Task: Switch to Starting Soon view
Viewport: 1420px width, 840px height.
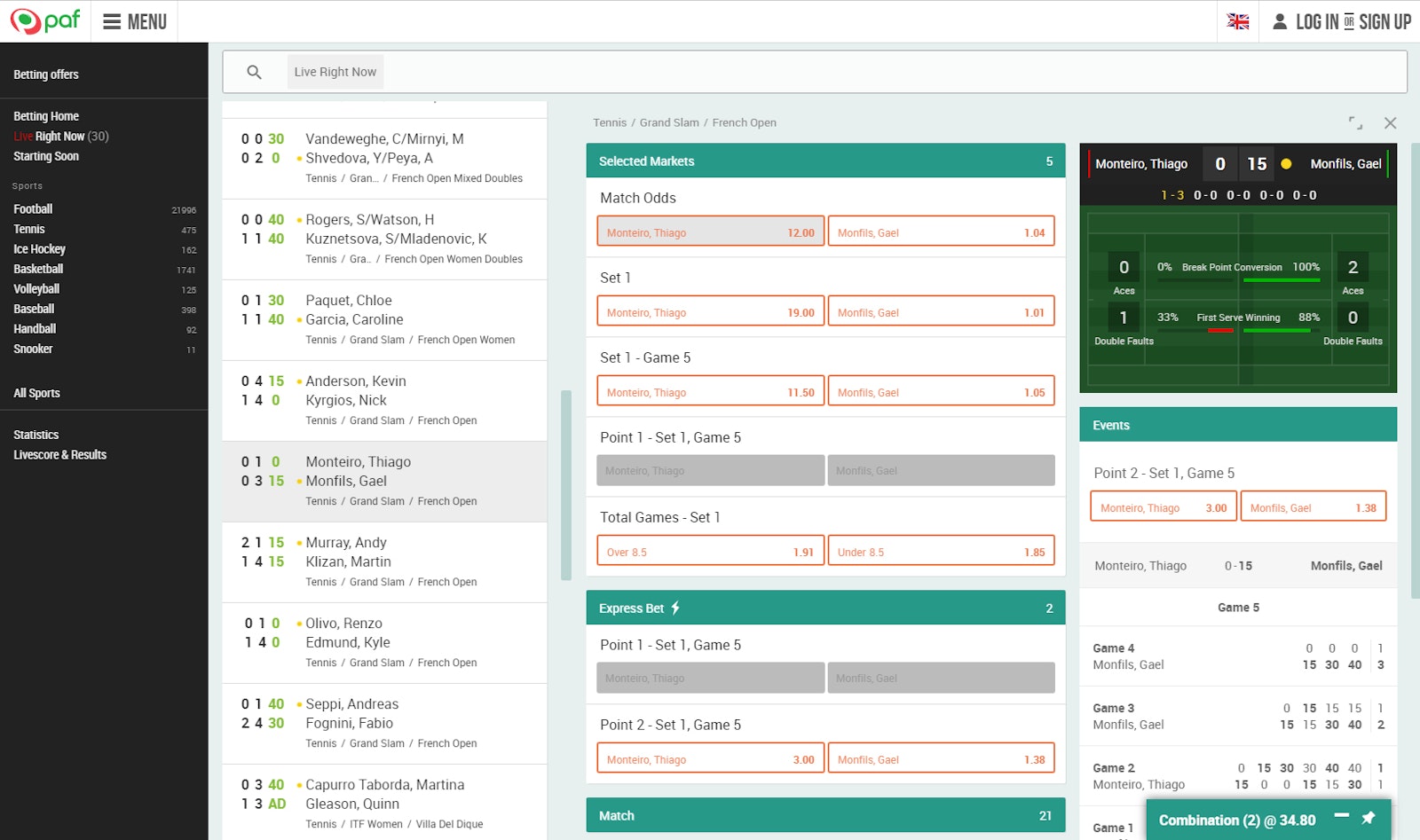Action: (45, 155)
